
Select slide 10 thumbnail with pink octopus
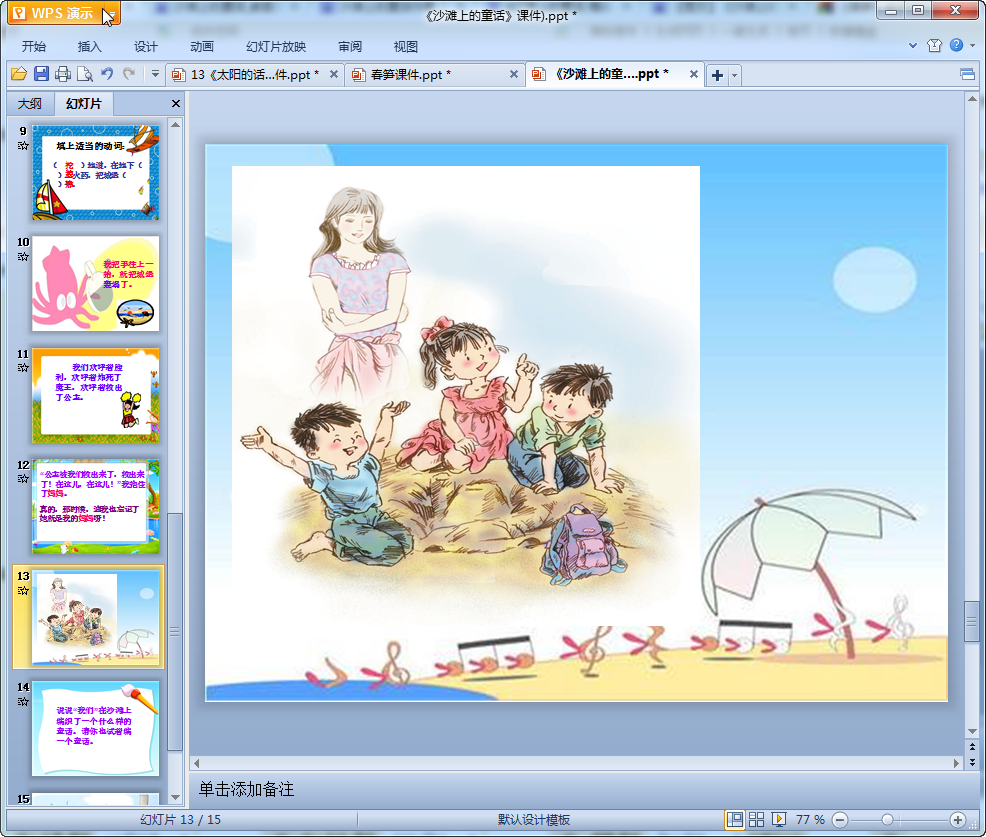(x=96, y=284)
